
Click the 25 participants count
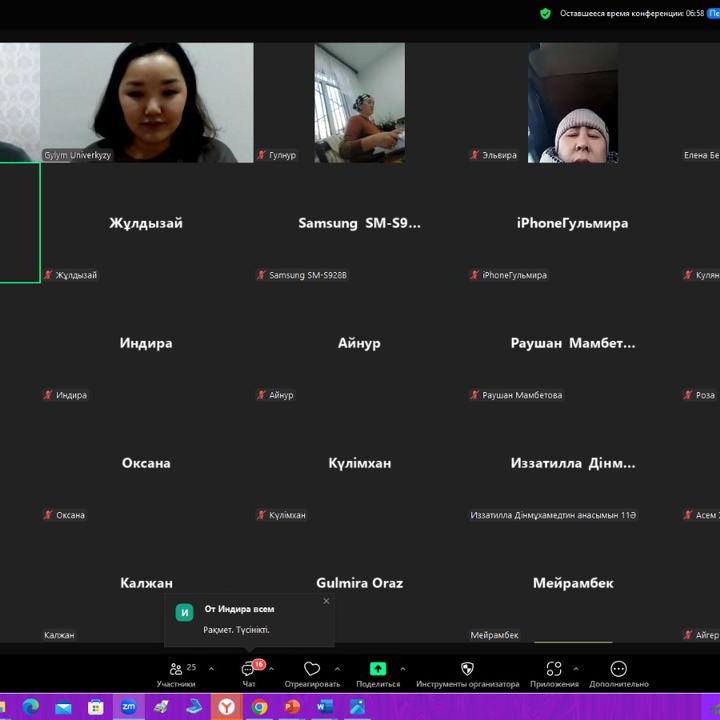pyautogui.click(x=191, y=667)
